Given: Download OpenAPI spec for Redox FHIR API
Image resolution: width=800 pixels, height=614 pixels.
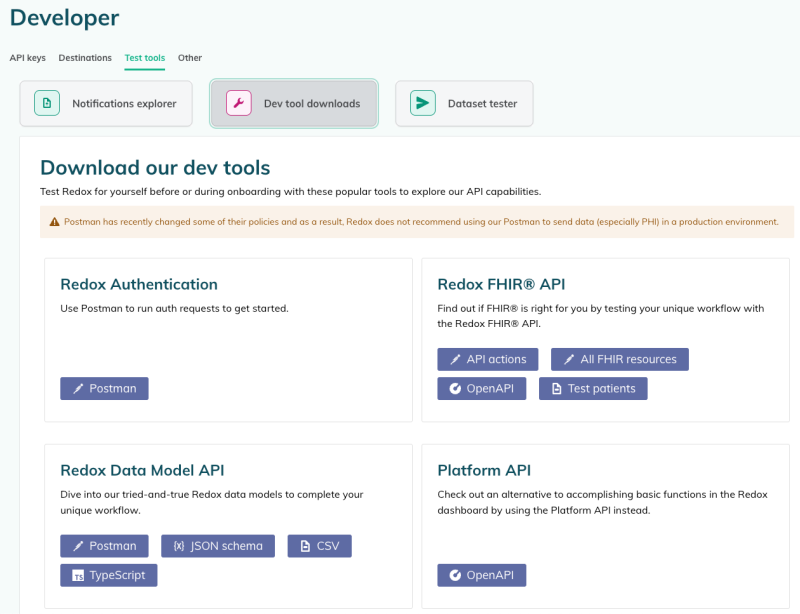Looking at the screenshot, I should 481,388.
